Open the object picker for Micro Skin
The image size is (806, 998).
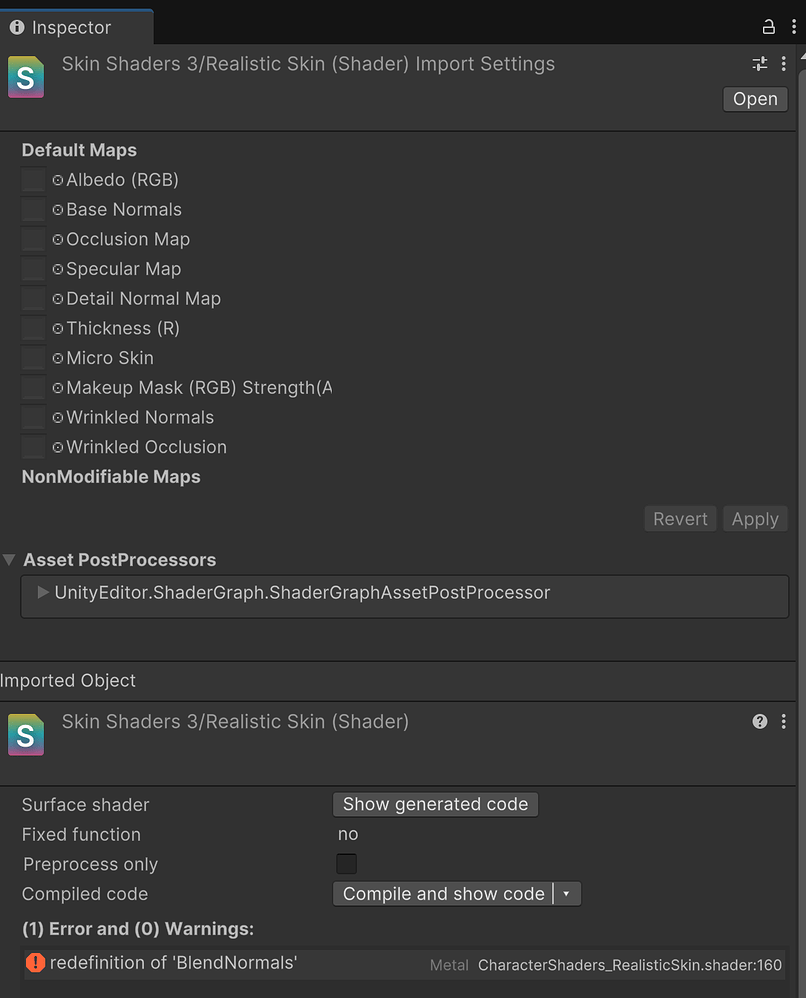coord(57,358)
